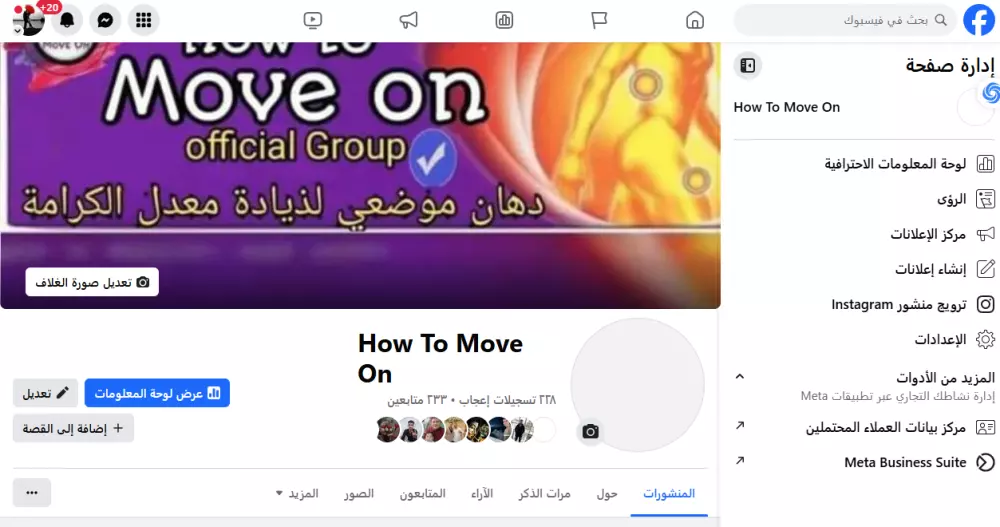
Task: Open the Messenger icon
Action: click(105, 20)
